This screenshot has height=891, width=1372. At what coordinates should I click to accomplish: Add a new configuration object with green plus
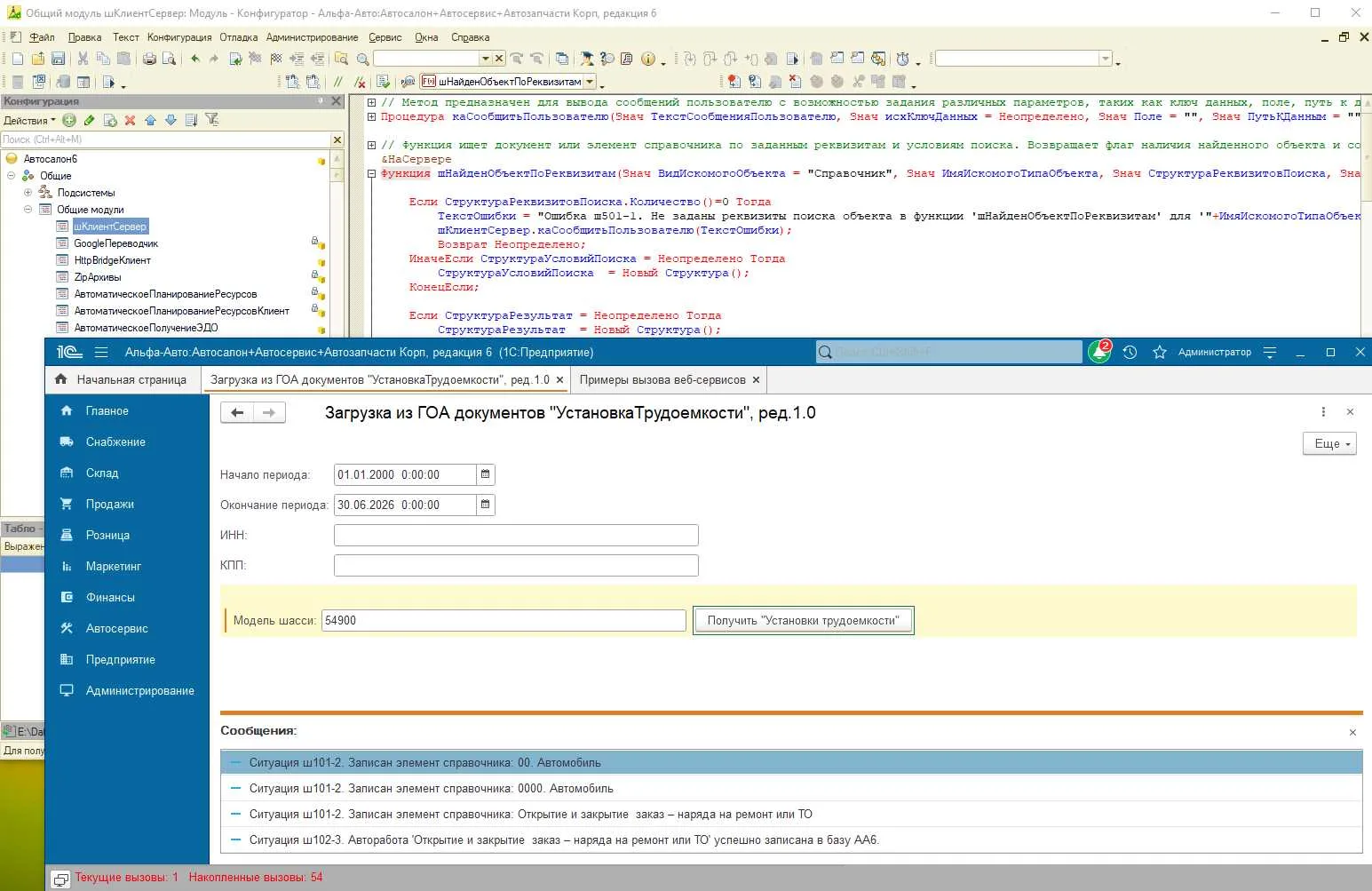pos(69,120)
